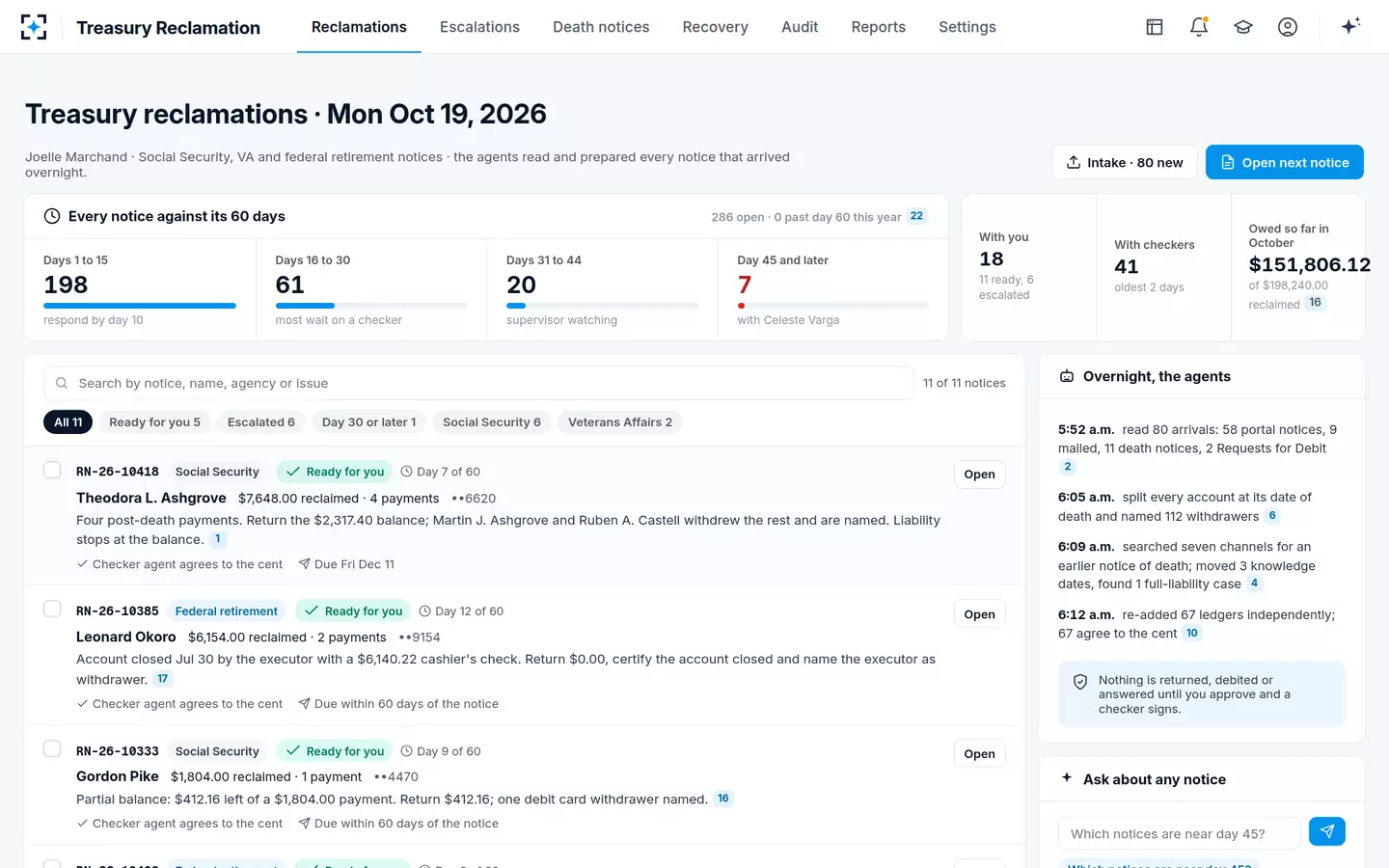This screenshot has height=868, width=1389.
Task: Open citation 10 on the 6:12 a.m. entry
Action: [1192, 634]
